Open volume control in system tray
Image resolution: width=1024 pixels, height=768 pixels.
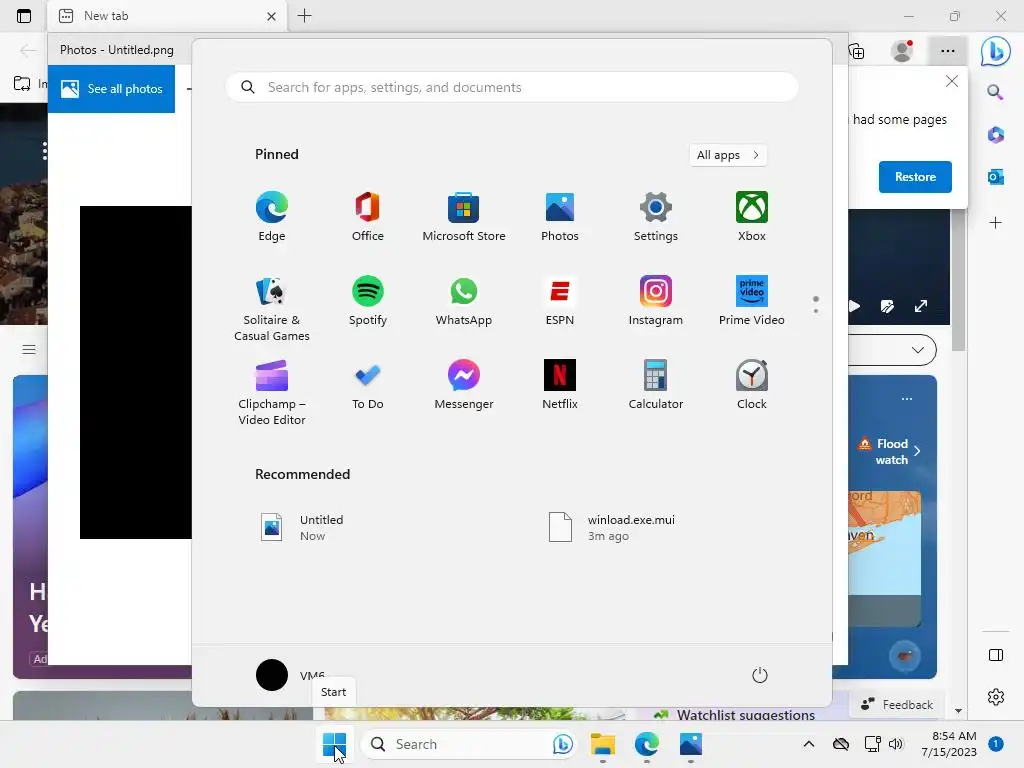896,744
